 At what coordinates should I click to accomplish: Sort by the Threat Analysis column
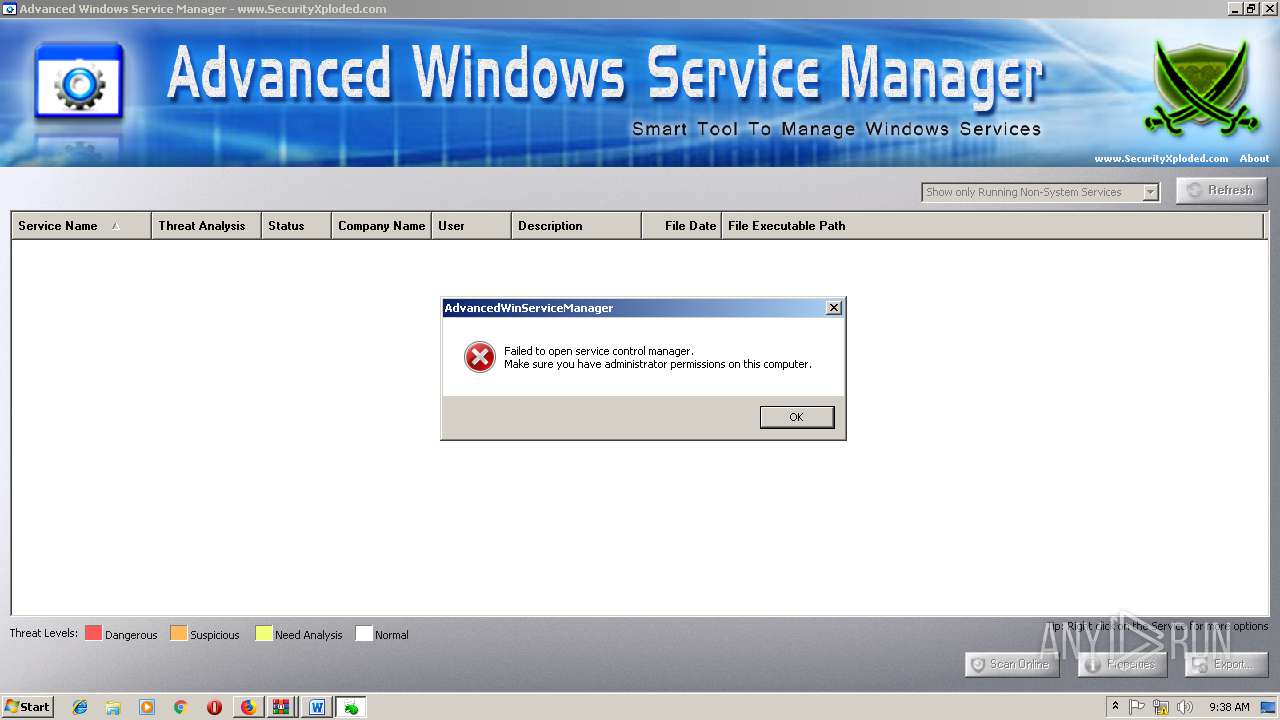206,226
